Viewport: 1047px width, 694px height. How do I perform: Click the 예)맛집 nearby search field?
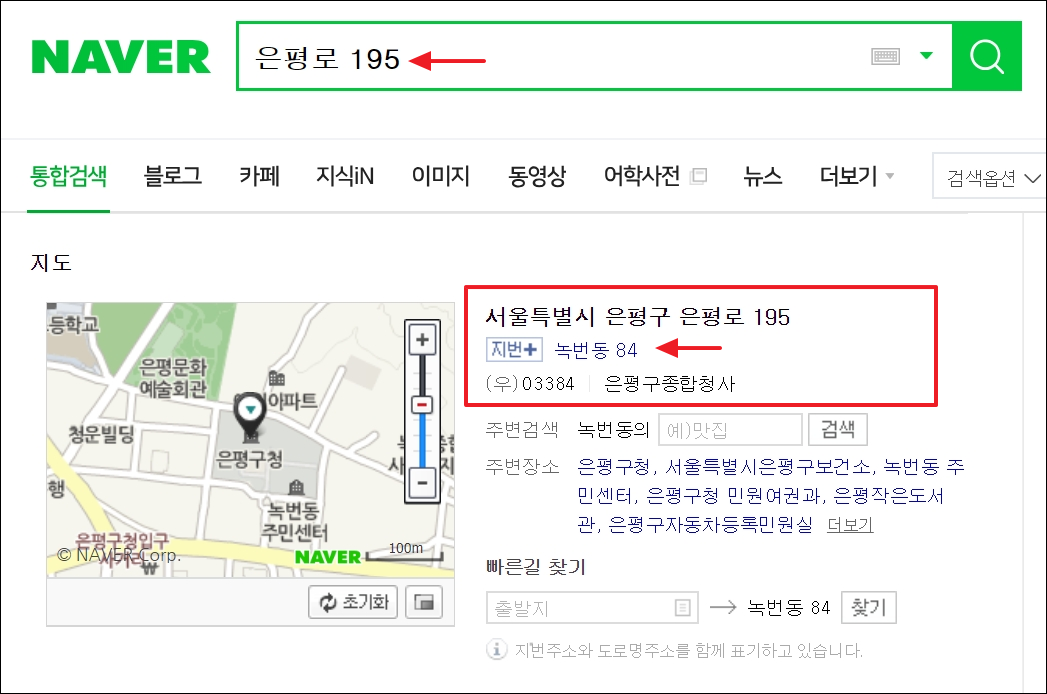[730, 429]
